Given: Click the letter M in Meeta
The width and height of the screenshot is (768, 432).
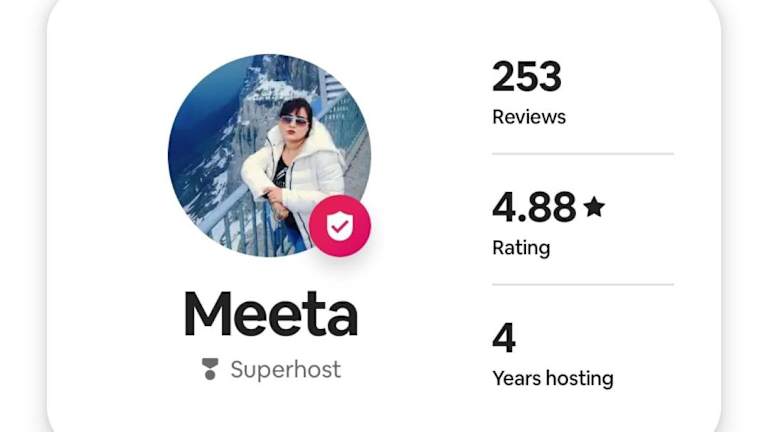Looking at the screenshot, I should (x=210, y=314).
